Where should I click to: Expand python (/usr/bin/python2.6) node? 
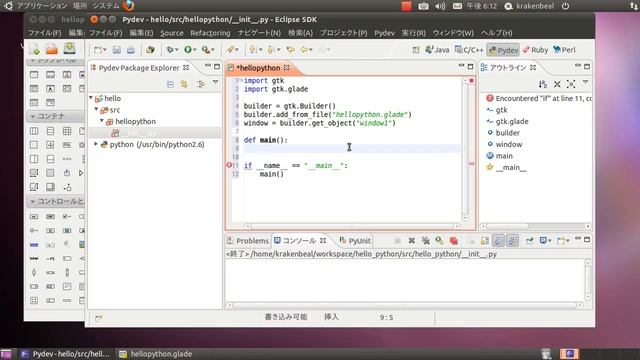click(x=96, y=144)
